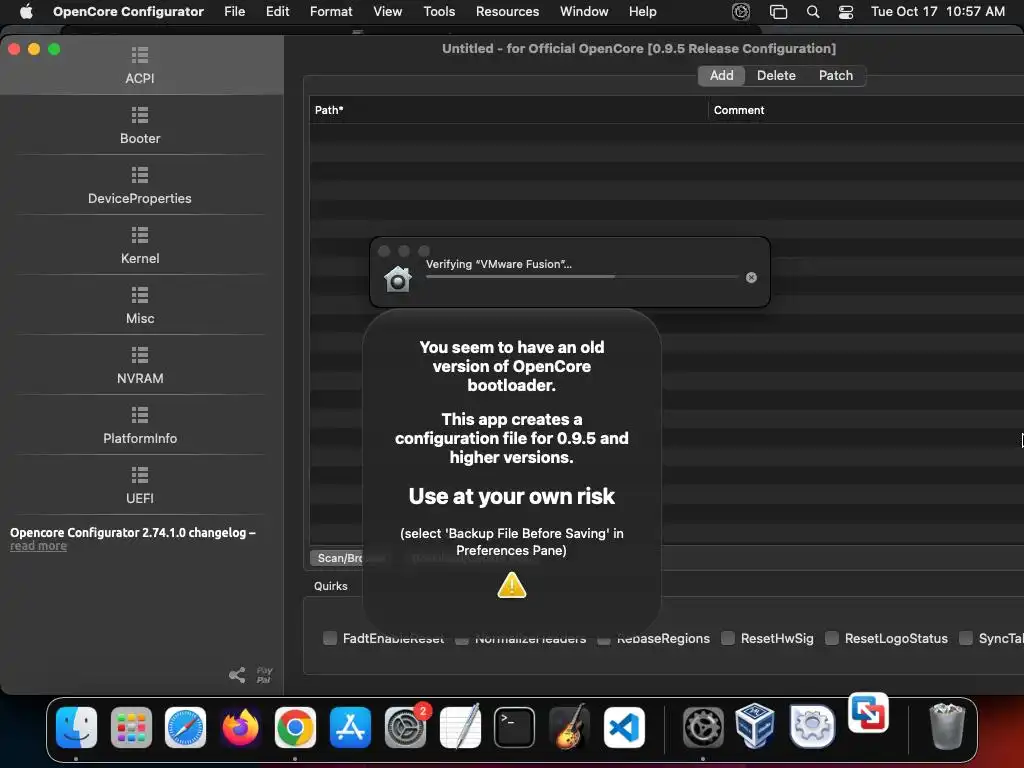The image size is (1024, 768).
Task: Open the Booter section in sidebar
Action: click(x=140, y=125)
